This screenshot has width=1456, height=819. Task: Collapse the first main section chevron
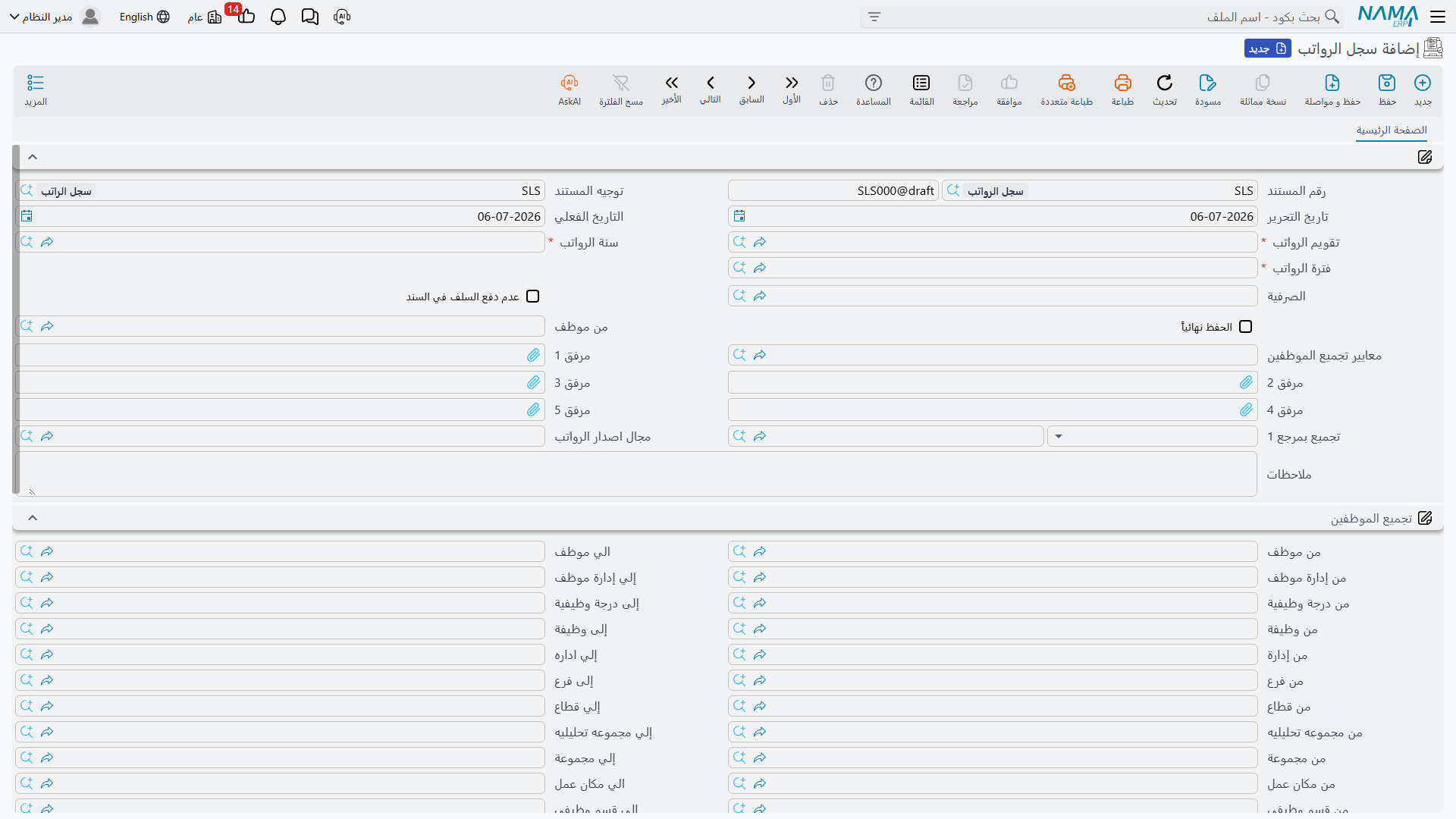(33, 157)
